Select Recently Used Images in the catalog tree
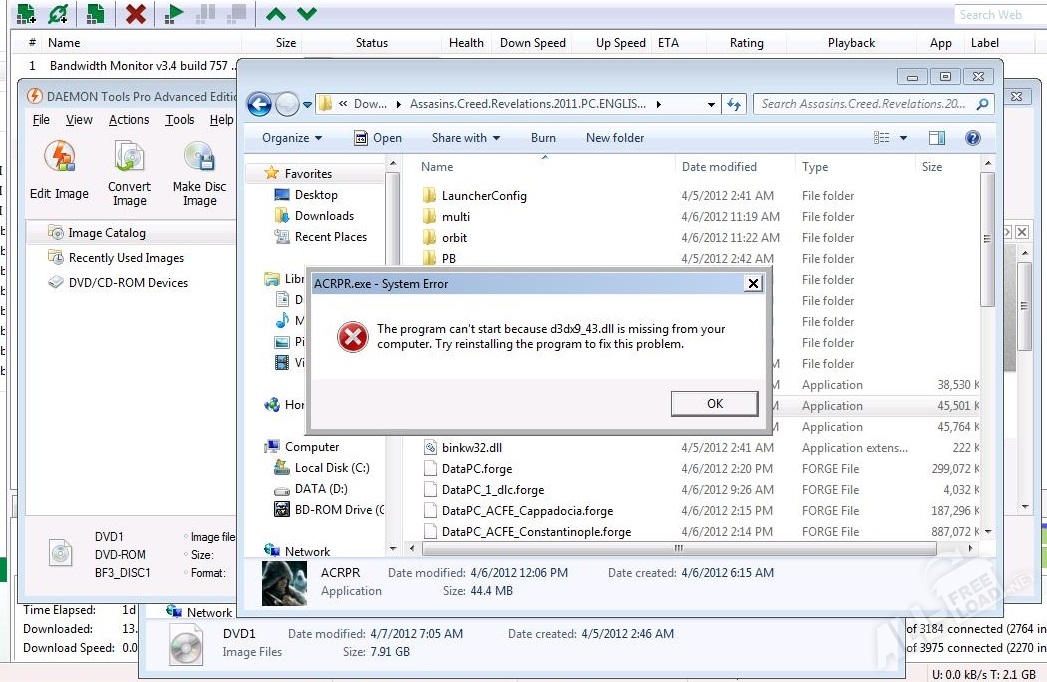The width and height of the screenshot is (1047, 682). (126, 258)
